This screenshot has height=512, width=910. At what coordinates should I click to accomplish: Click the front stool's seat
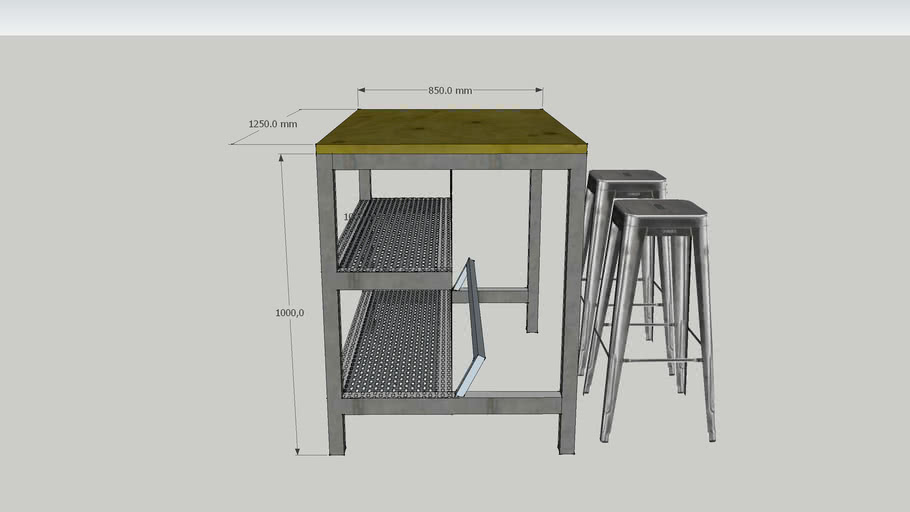pos(659,209)
